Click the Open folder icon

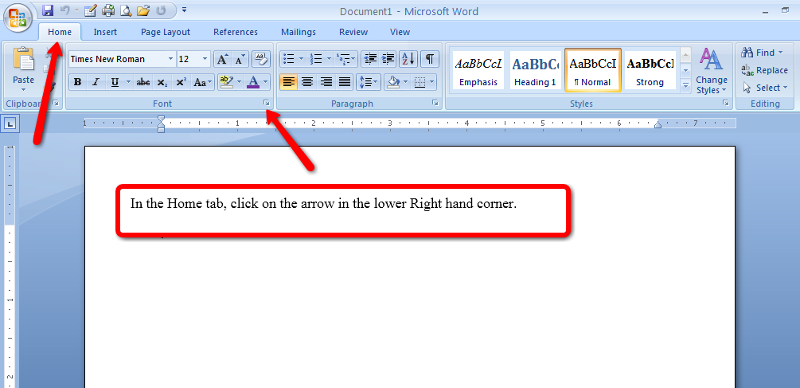(x=143, y=10)
